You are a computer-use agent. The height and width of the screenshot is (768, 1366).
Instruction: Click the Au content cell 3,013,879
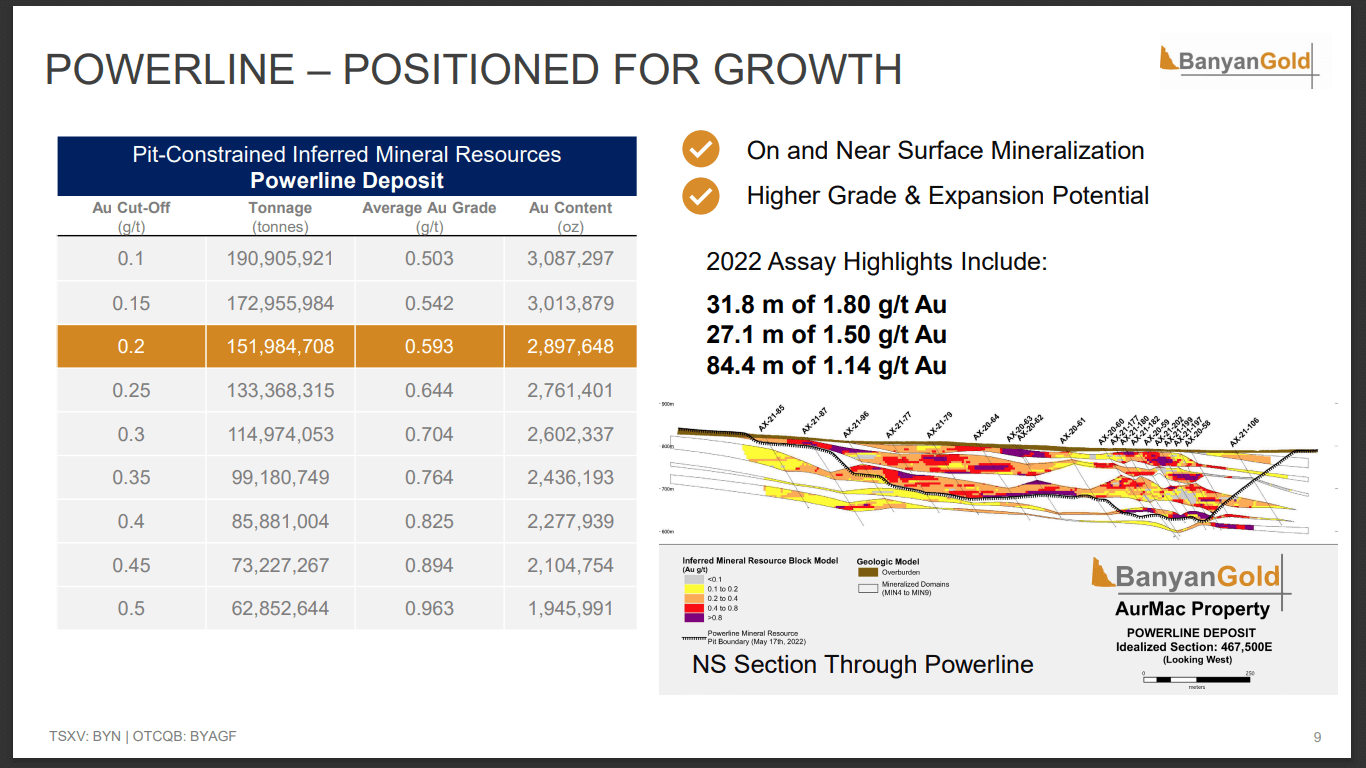pos(570,303)
